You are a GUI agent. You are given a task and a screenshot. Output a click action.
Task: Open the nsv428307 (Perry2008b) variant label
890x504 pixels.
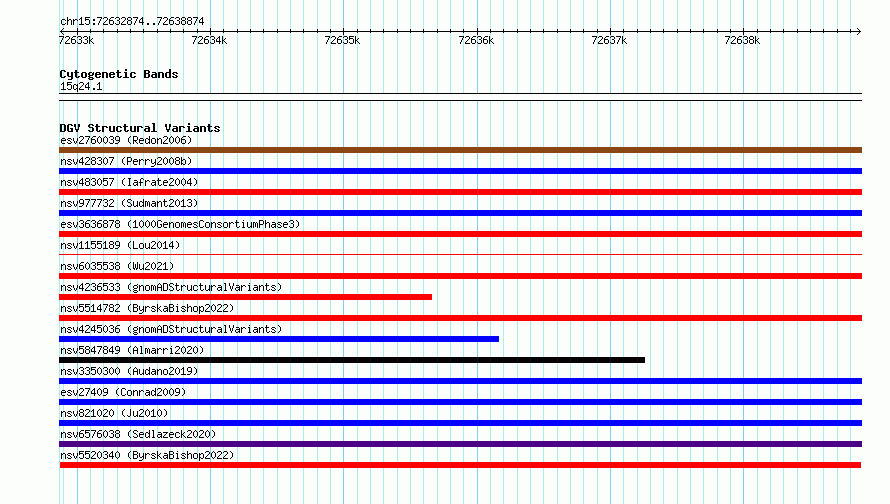coord(126,161)
